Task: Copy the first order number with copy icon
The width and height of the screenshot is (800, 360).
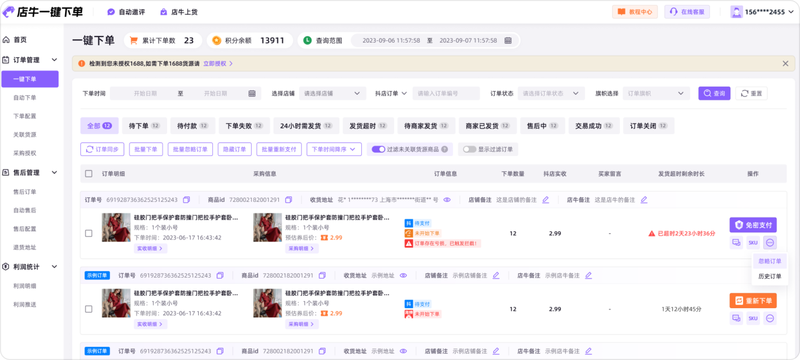Action: [186, 200]
